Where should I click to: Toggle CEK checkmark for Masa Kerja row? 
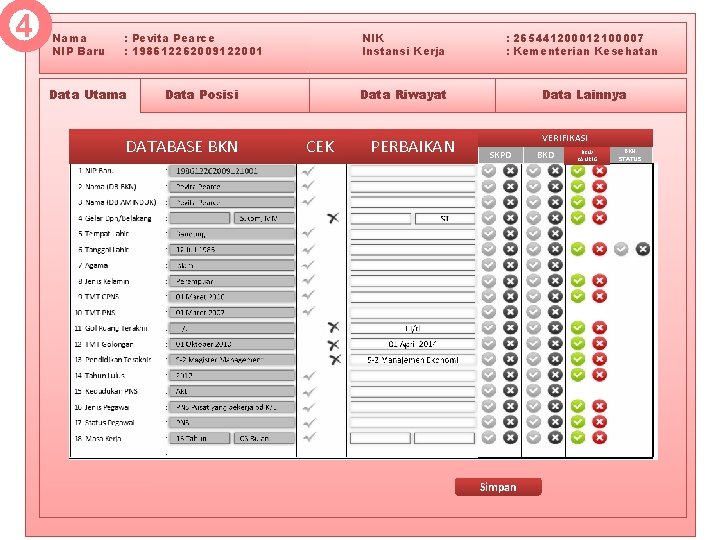(x=309, y=437)
